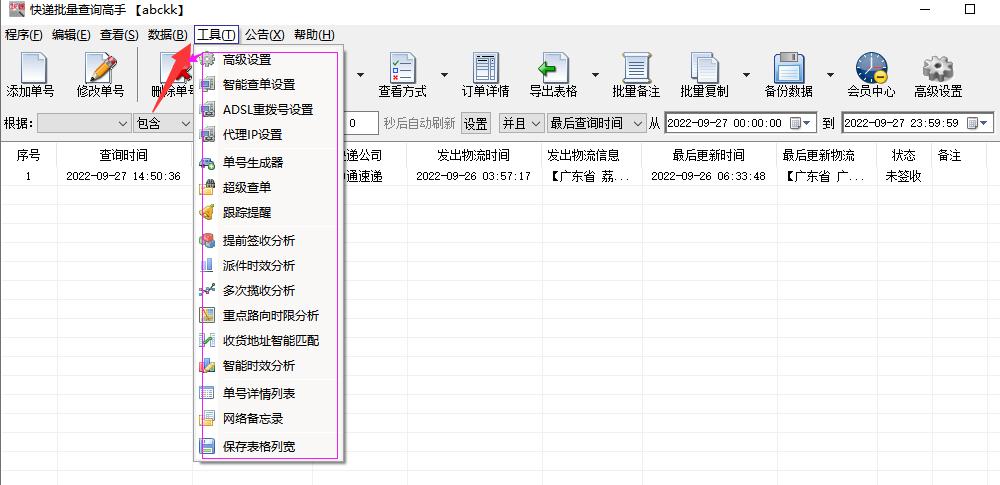Open the 最后查询时间 dropdown
This screenshot has width=1000, height=485.
pyautogui.click(x=596, y=123)
